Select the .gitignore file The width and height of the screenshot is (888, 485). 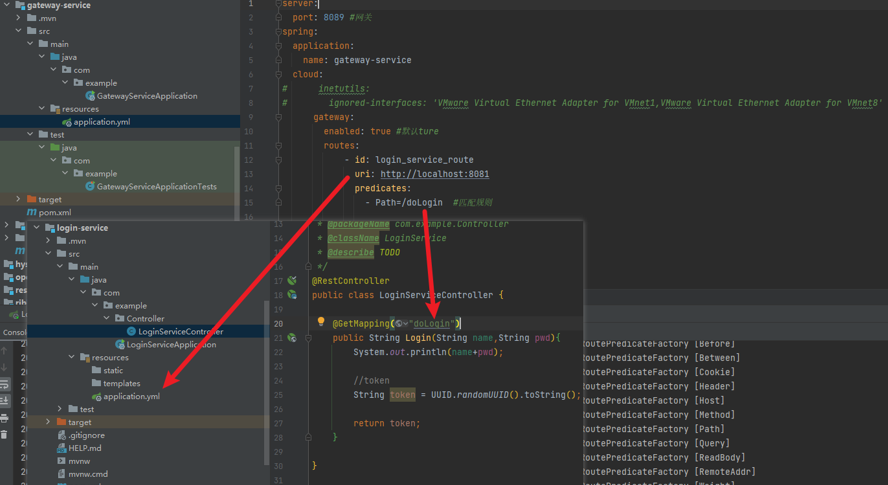point(87,435)
